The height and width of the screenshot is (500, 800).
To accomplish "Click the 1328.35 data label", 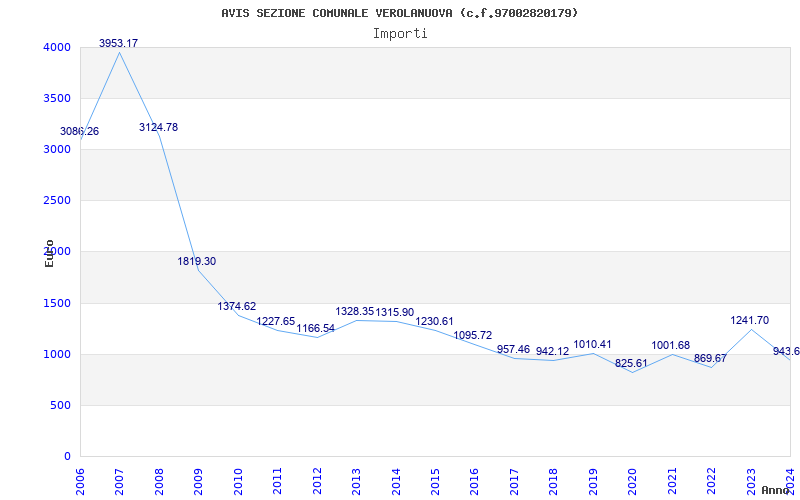I will point(355,311).
